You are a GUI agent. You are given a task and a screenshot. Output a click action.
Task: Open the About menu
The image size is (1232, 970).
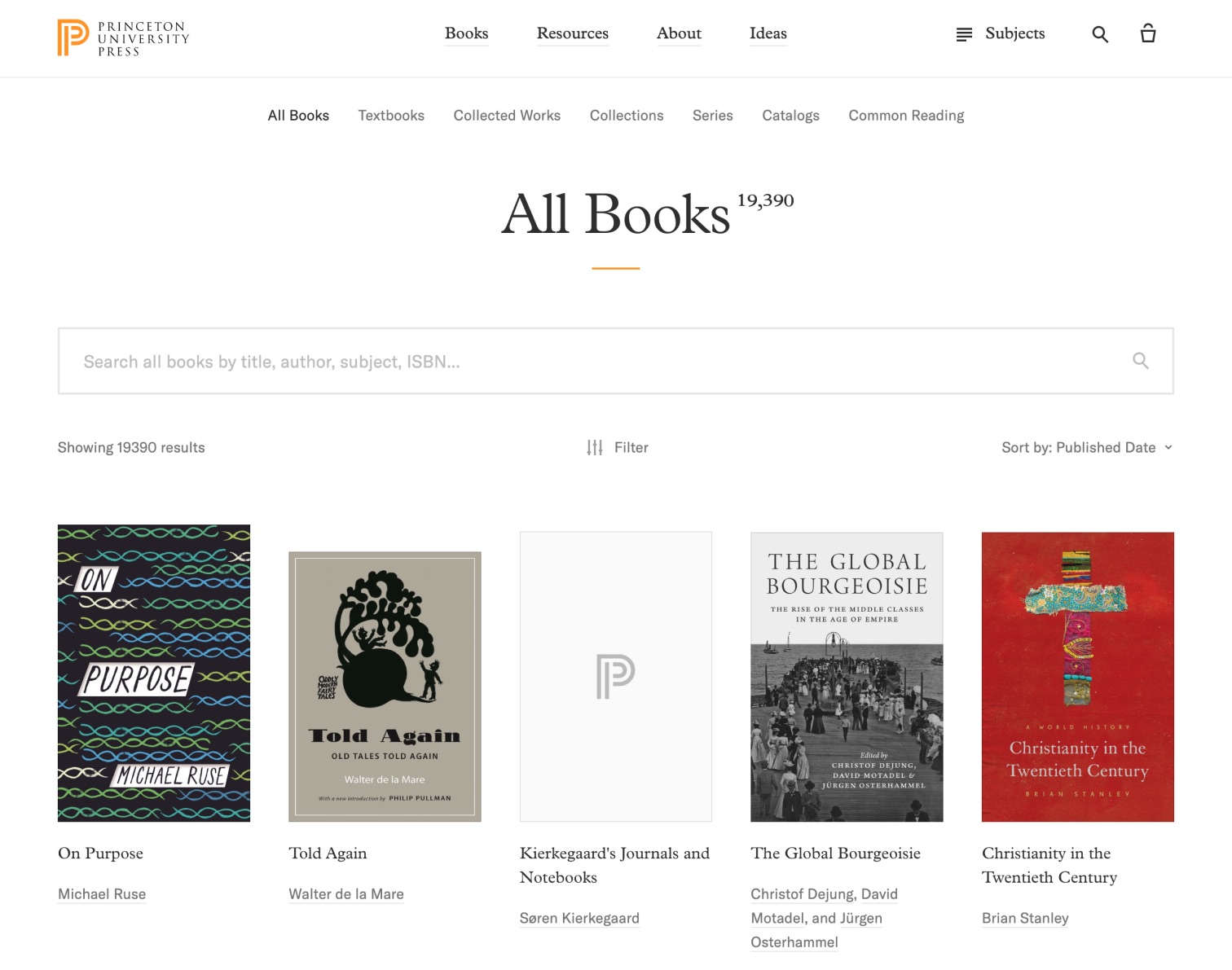(678, 33)
